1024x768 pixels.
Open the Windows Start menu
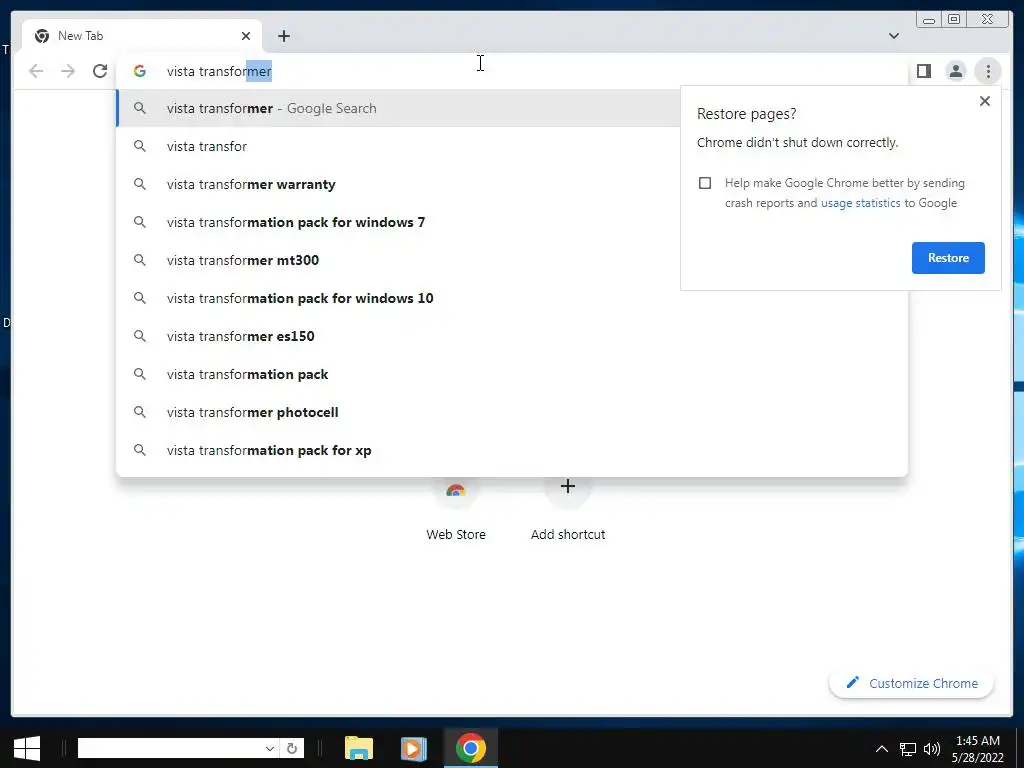point(27,748)
